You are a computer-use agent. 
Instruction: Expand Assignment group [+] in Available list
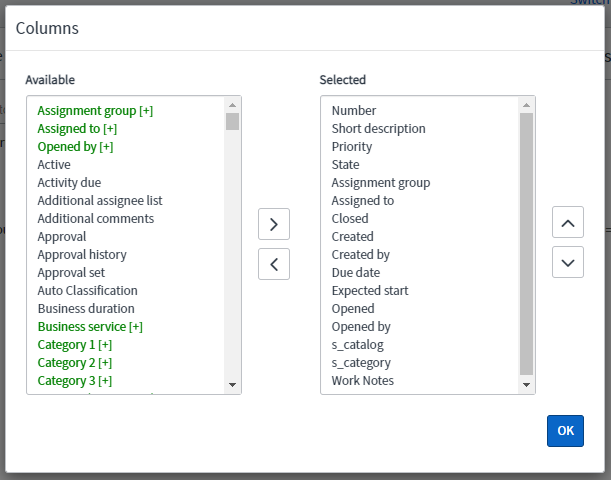click(95, 111)
